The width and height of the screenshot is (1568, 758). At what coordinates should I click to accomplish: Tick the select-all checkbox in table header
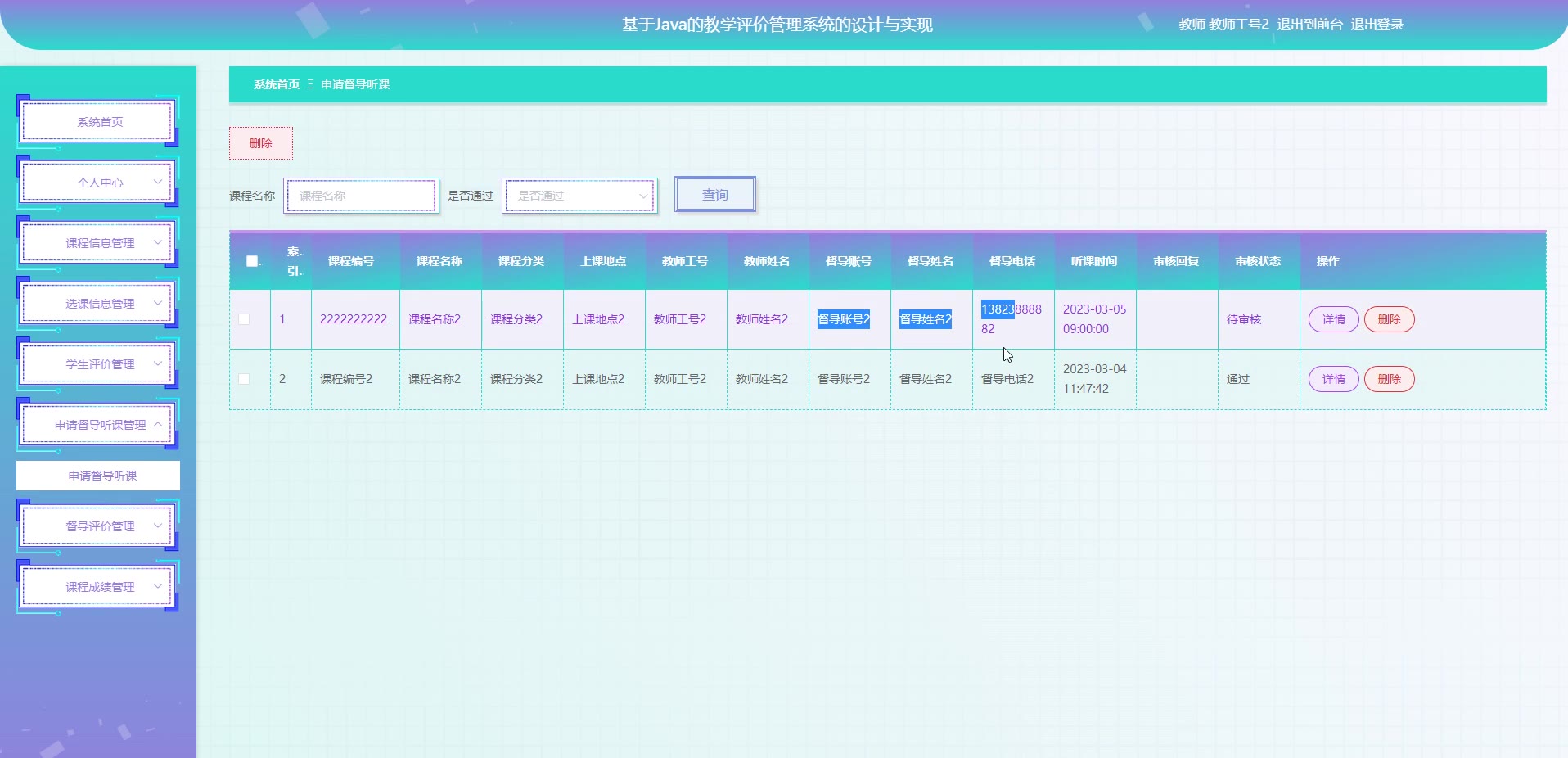click(252, 261)
